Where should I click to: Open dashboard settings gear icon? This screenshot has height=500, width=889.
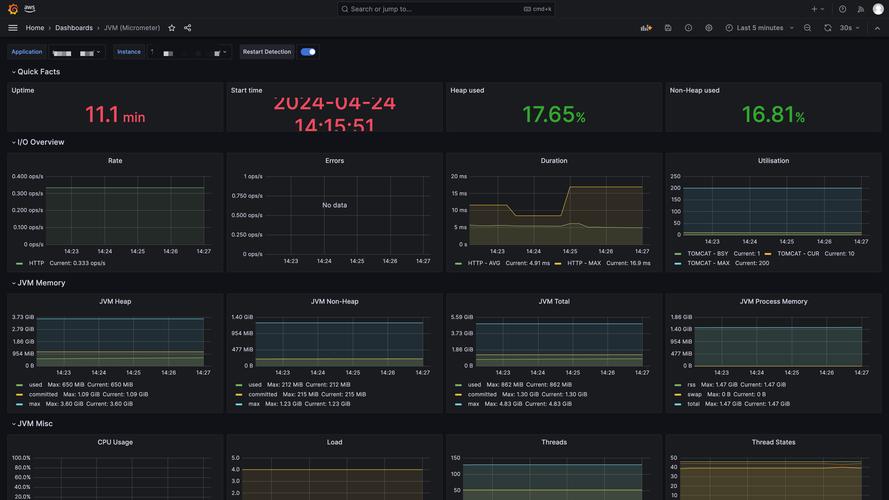click(x=709, y=28)
